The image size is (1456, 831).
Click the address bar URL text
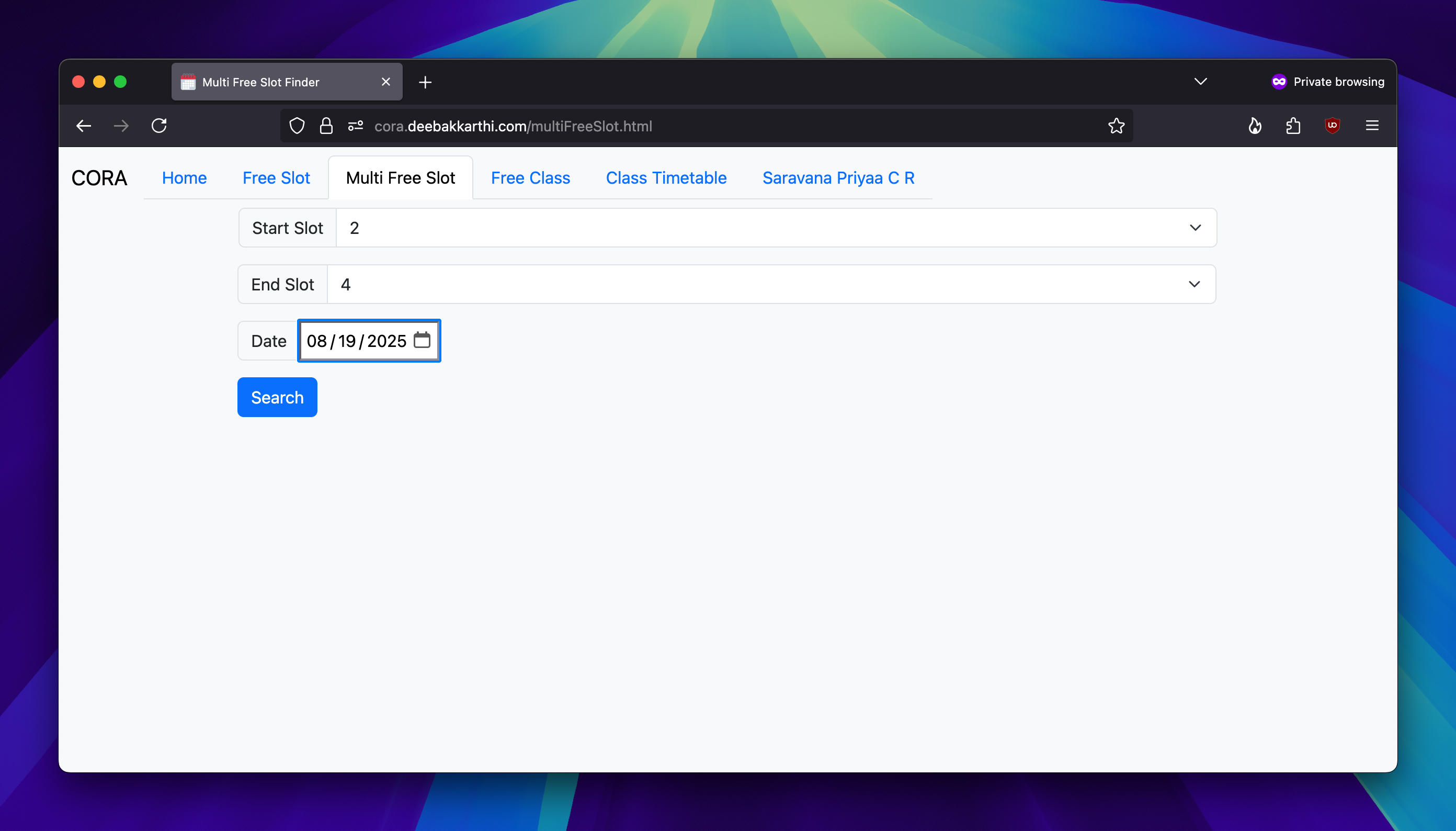pyautogui.click(x=513, y=126)
